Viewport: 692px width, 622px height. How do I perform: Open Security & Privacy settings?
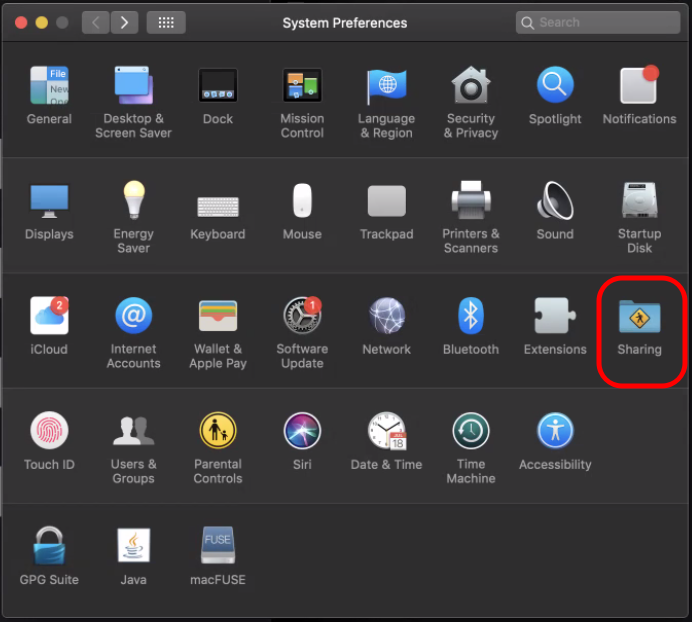tap(471, 87)
